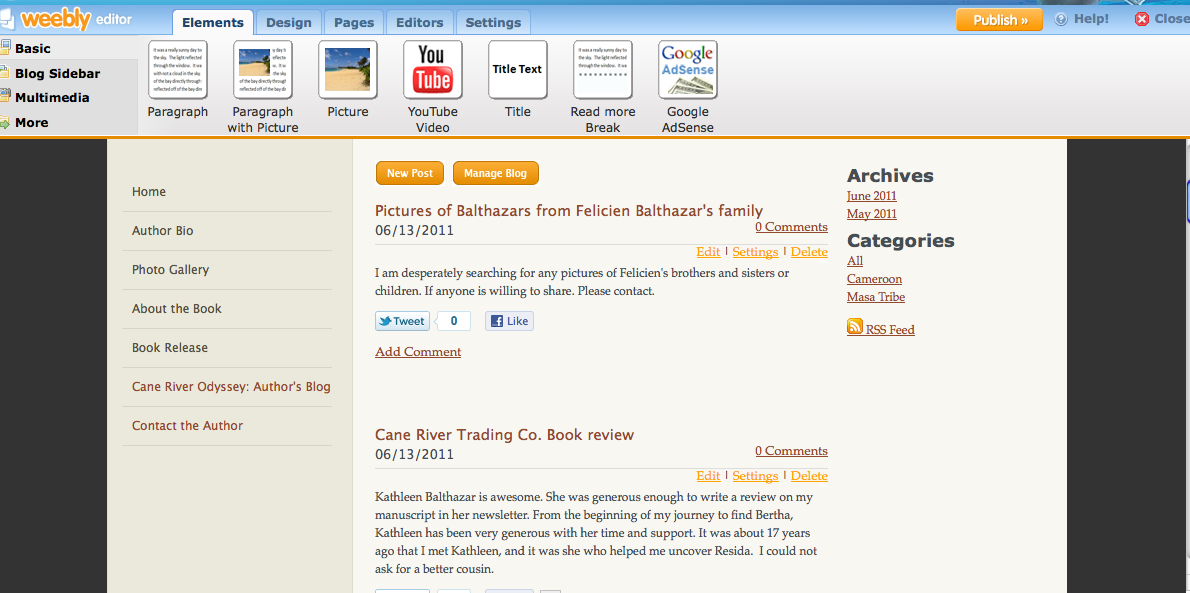Choose the Picture element icon
1190x593 pixels.
pyautogui.click(x=347, y=70)
